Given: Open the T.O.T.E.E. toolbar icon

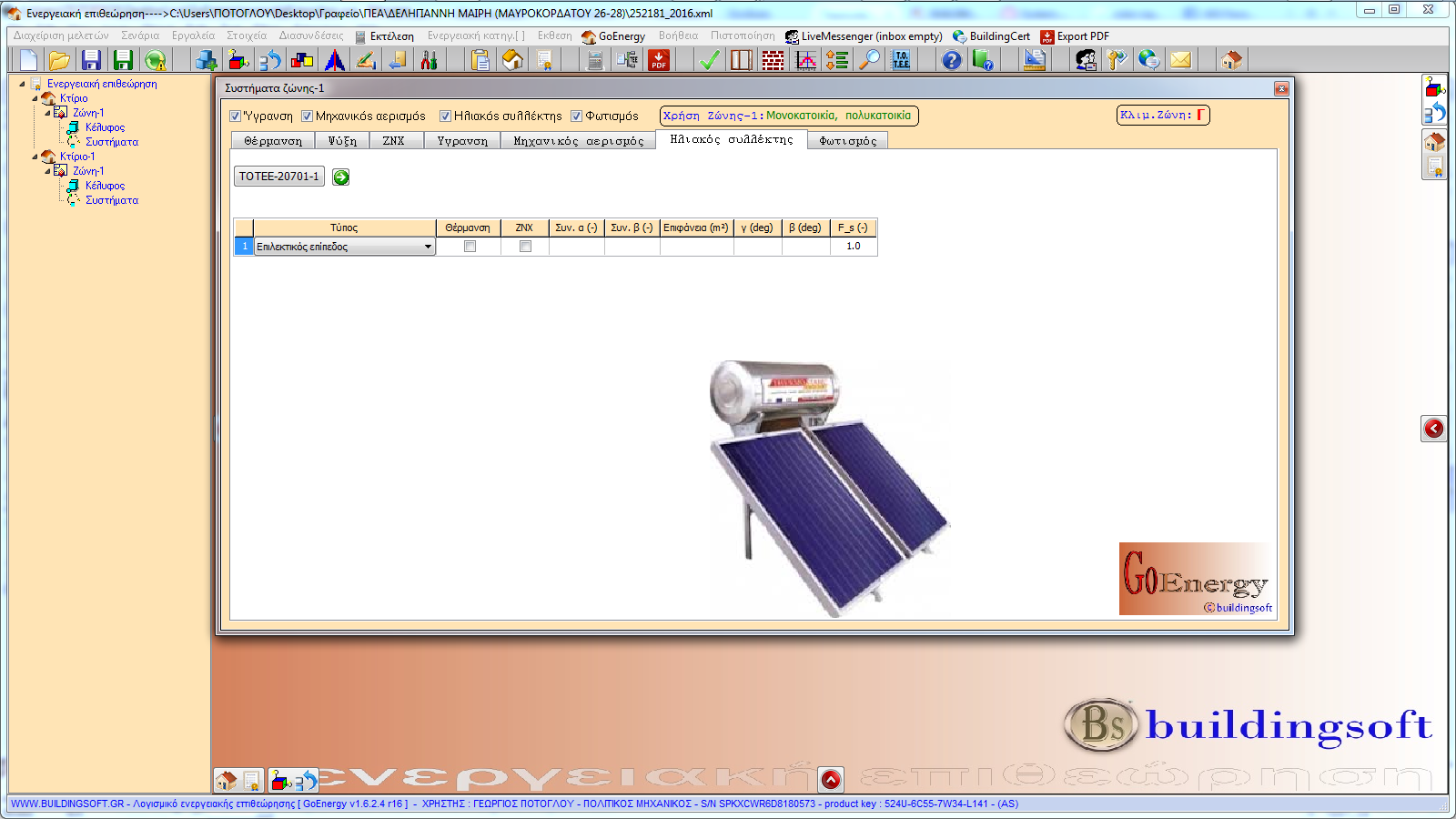Looking at the screenshot, I should tap(901, 60).
